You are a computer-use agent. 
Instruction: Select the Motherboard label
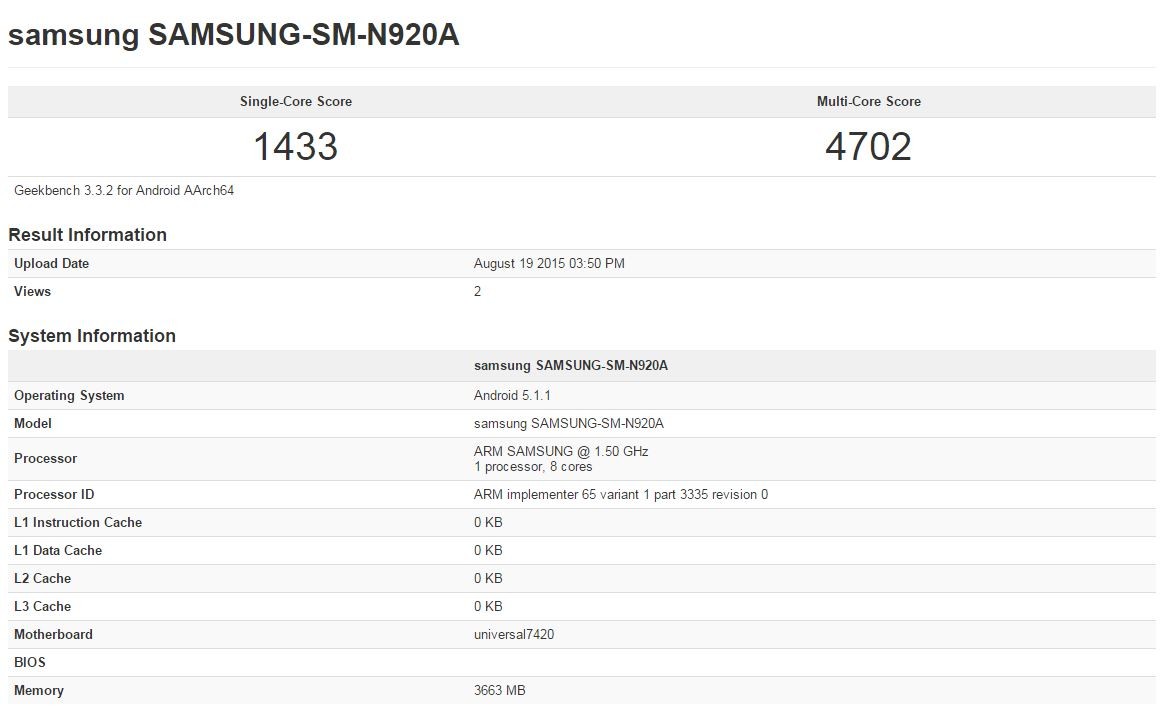click(x=54, y=634)
